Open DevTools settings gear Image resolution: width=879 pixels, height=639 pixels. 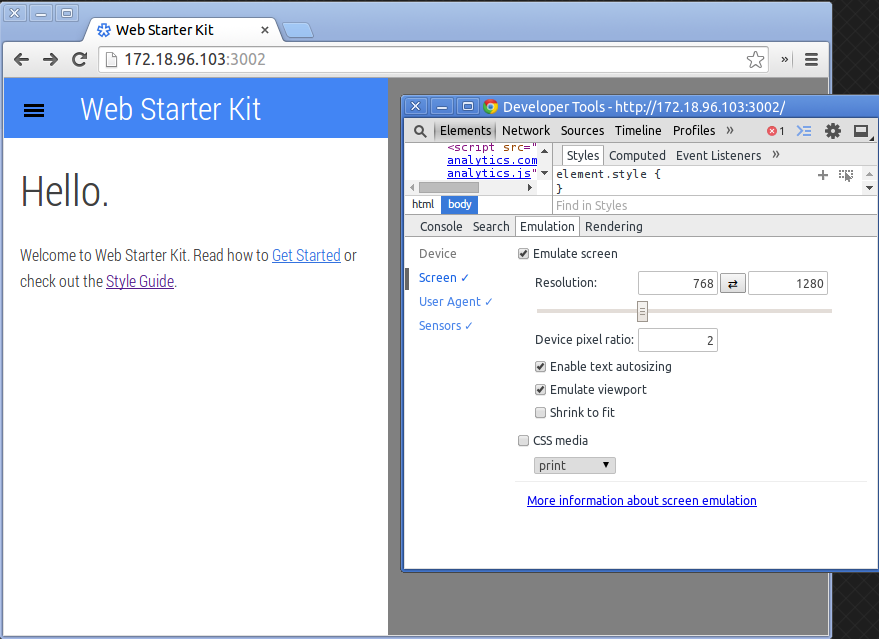(832, 131)
